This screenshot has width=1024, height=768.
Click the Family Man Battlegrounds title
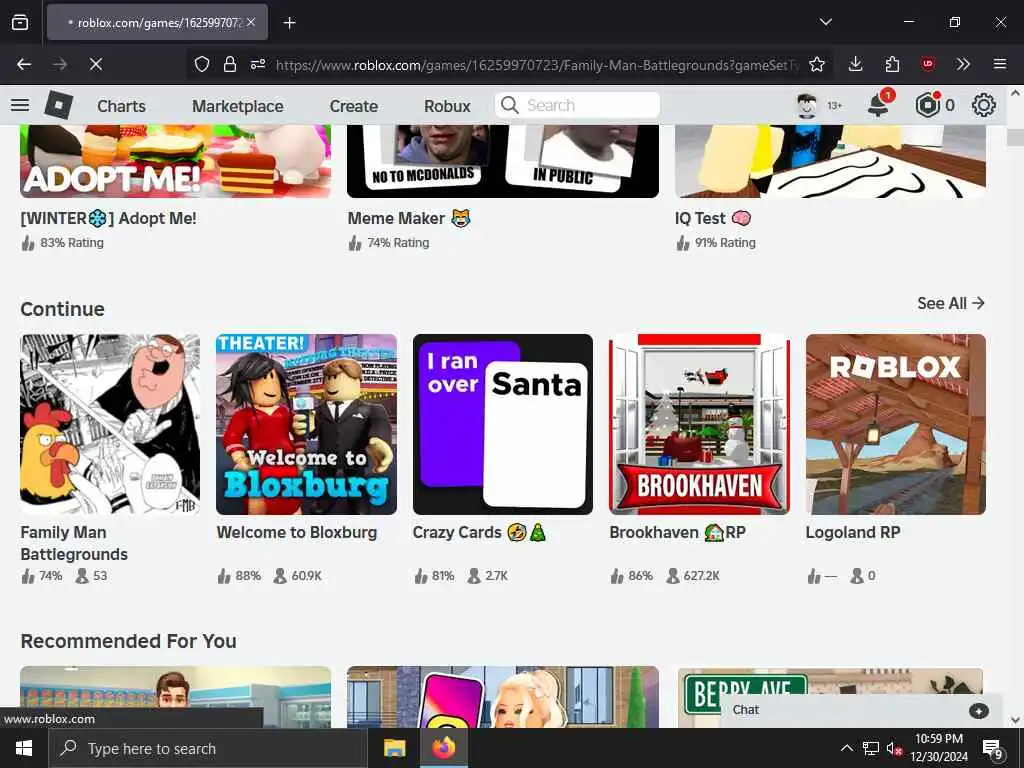point(74,543)
